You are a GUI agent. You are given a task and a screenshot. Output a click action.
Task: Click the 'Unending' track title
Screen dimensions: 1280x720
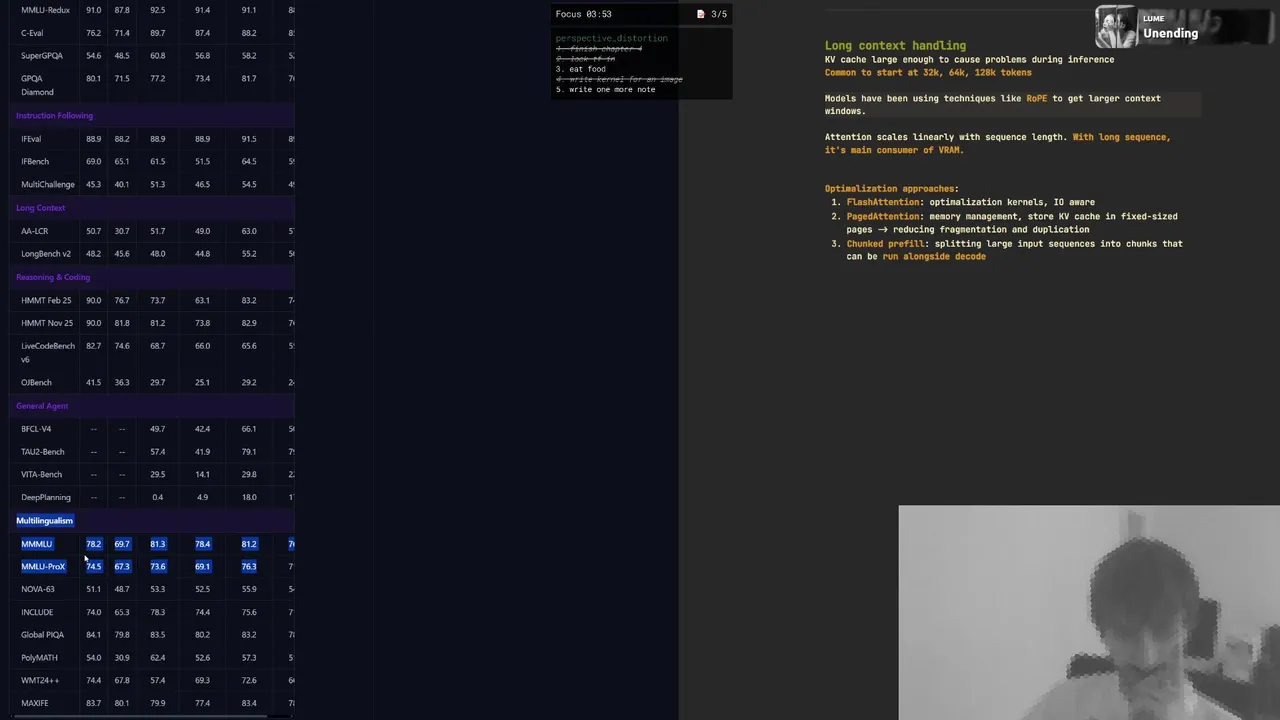[1170, 33]
